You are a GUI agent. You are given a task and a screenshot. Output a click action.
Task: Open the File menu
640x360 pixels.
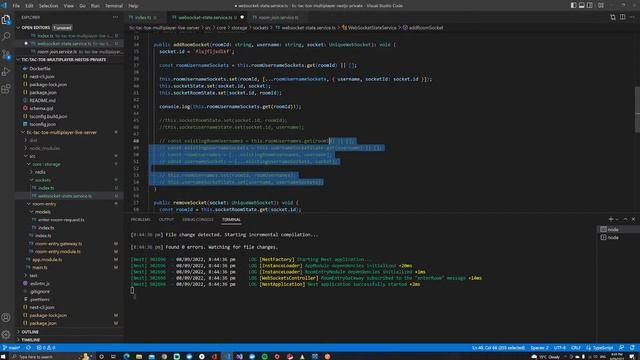[16, 6]
